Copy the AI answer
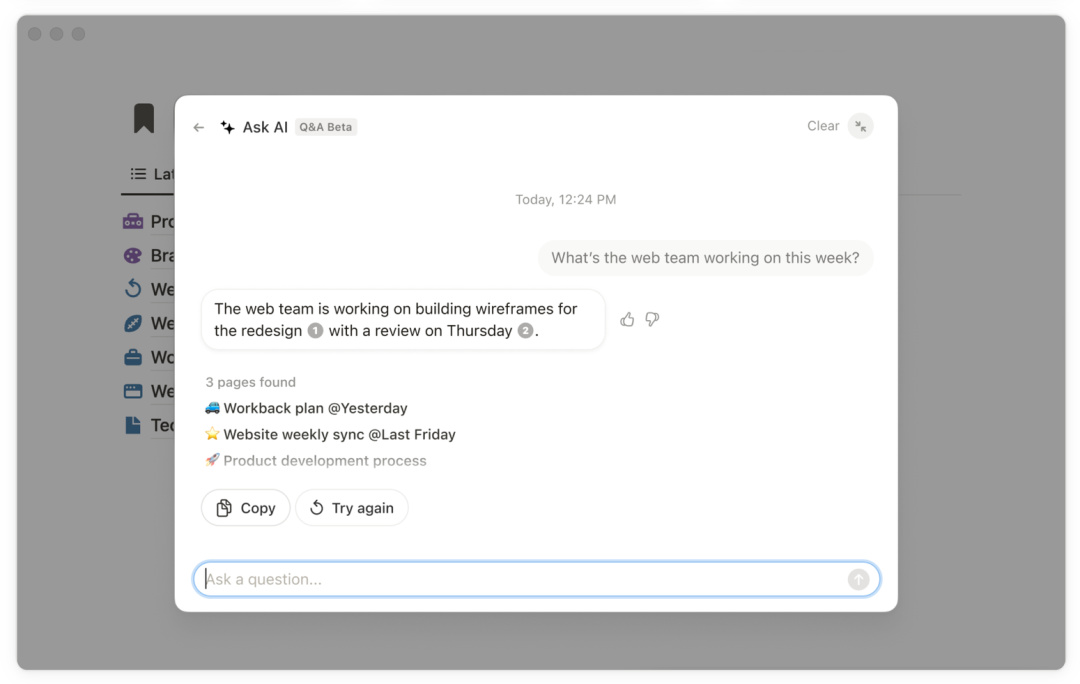This screenshot has height=684, width=1080. tap(246, 508)
